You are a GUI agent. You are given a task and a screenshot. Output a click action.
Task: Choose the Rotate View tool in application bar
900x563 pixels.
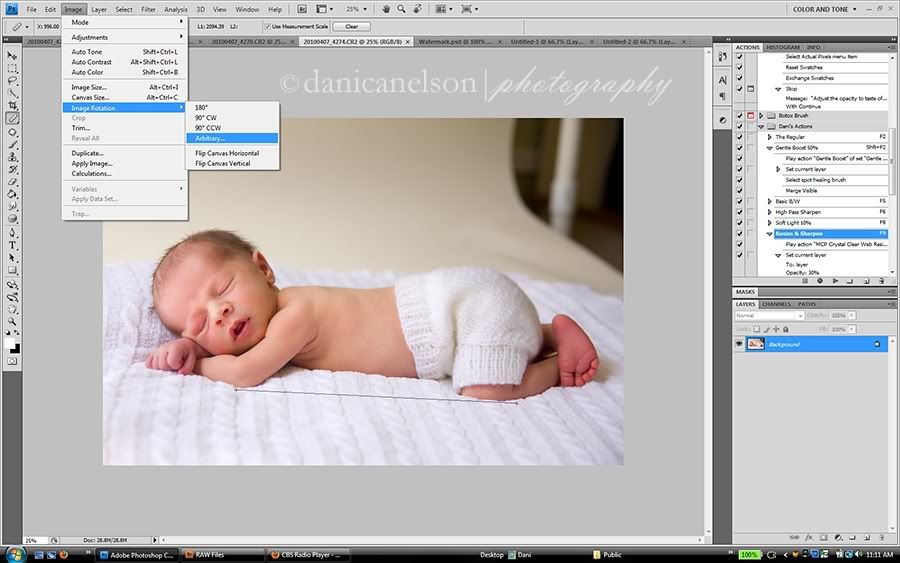point(417,9)
